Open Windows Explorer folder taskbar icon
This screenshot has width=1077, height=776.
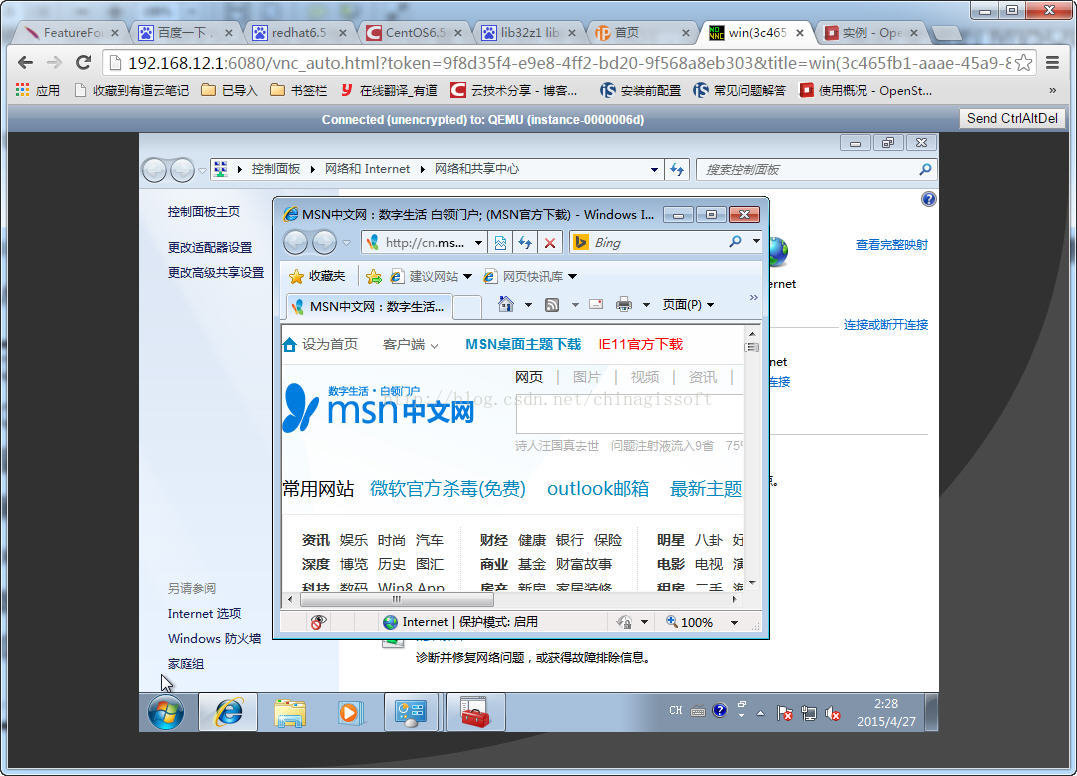(290, 712)
